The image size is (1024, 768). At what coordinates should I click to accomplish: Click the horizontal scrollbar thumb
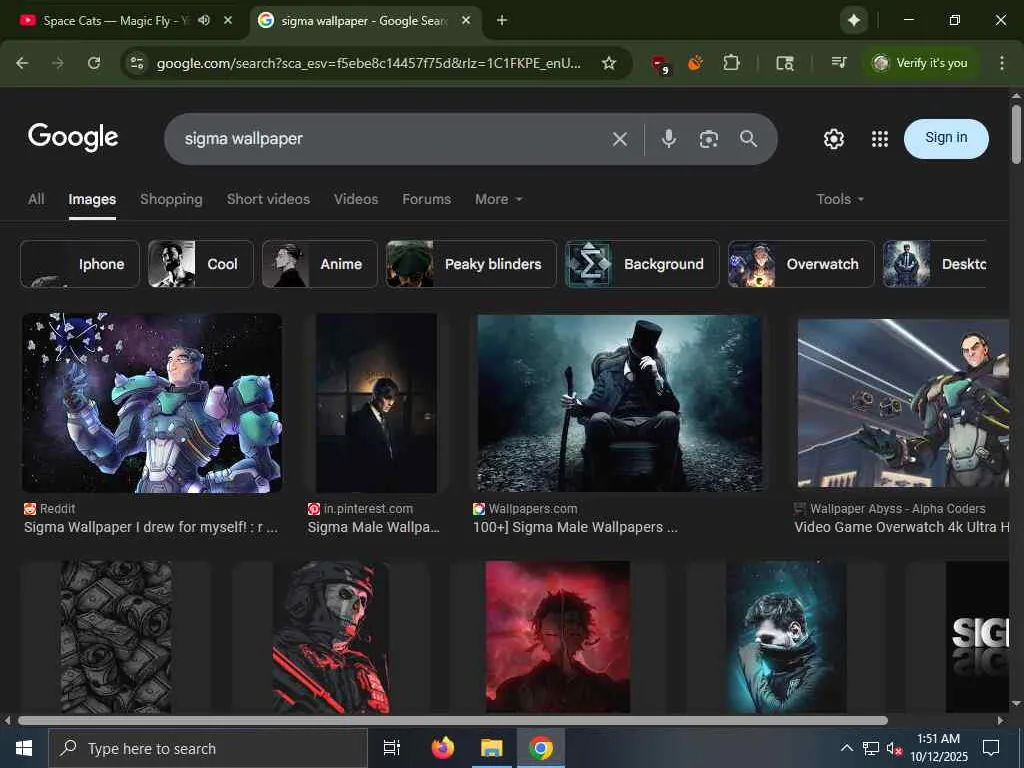[x=453, y=720]
